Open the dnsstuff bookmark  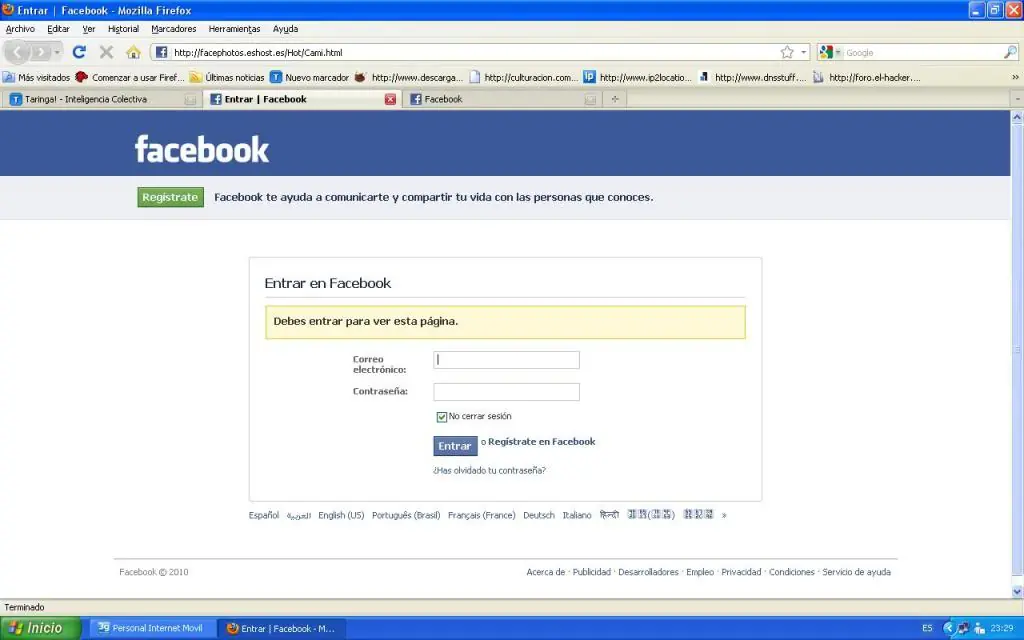(752, 77)
